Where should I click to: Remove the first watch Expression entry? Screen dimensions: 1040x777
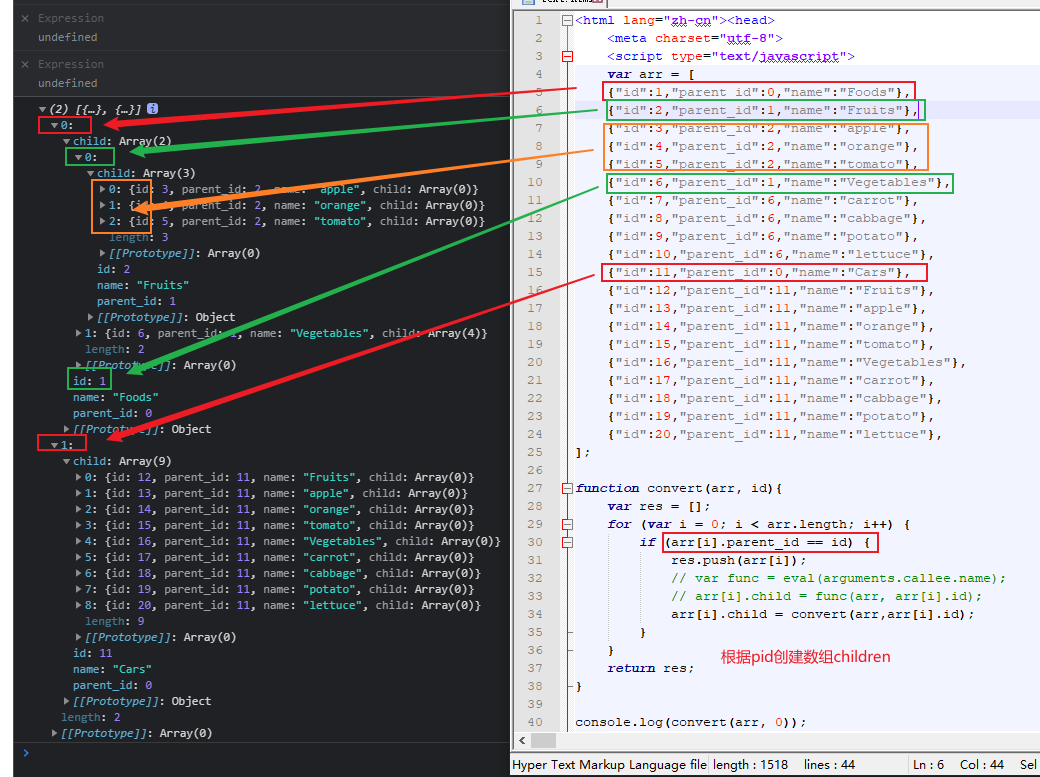pos(25,19)
